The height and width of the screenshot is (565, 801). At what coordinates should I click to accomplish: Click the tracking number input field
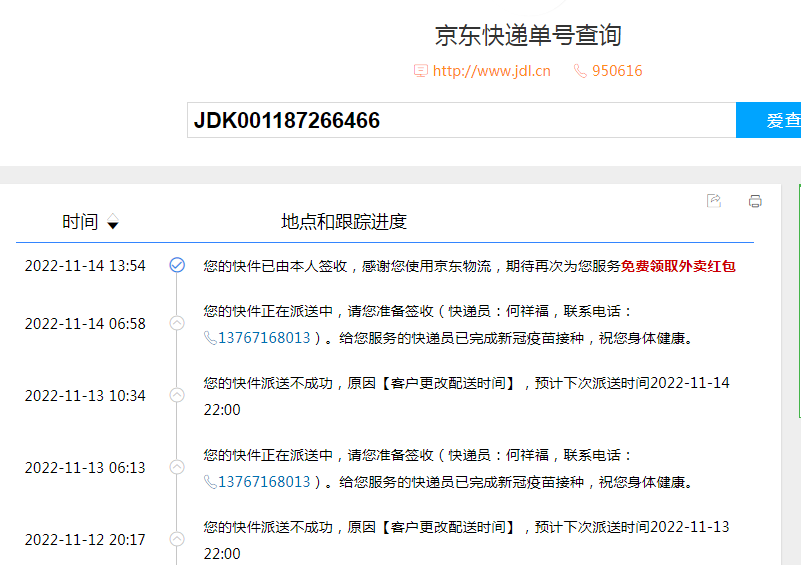(x=461, y=120)
